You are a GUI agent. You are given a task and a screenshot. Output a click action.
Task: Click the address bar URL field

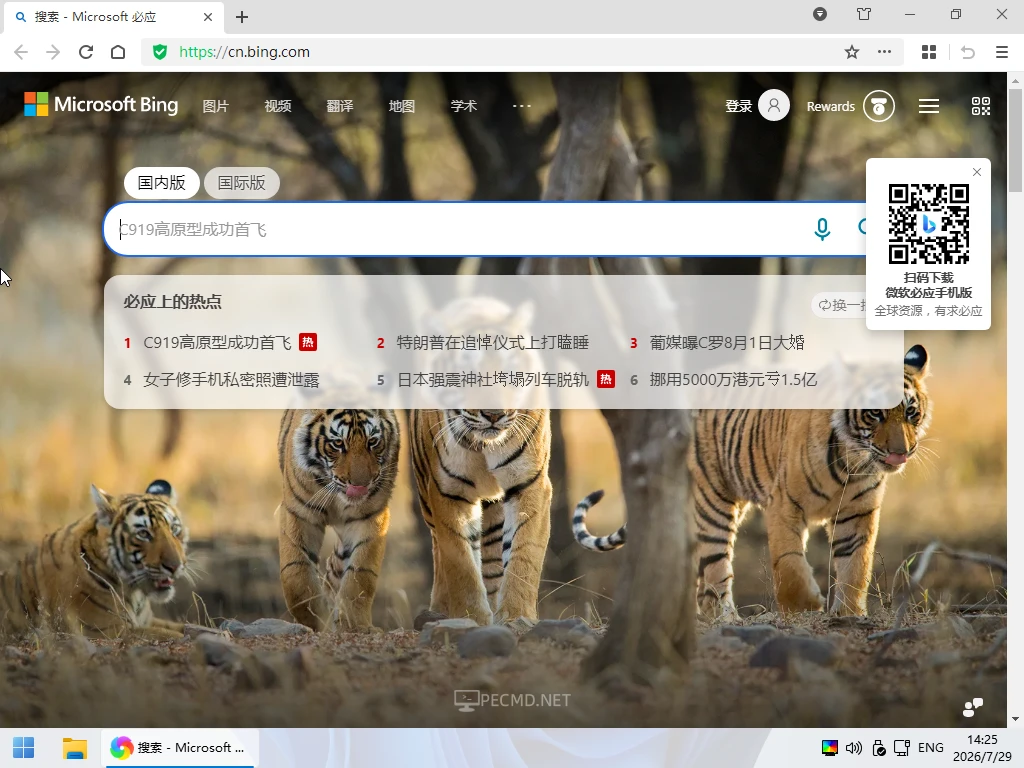click(x=490, y=52)
